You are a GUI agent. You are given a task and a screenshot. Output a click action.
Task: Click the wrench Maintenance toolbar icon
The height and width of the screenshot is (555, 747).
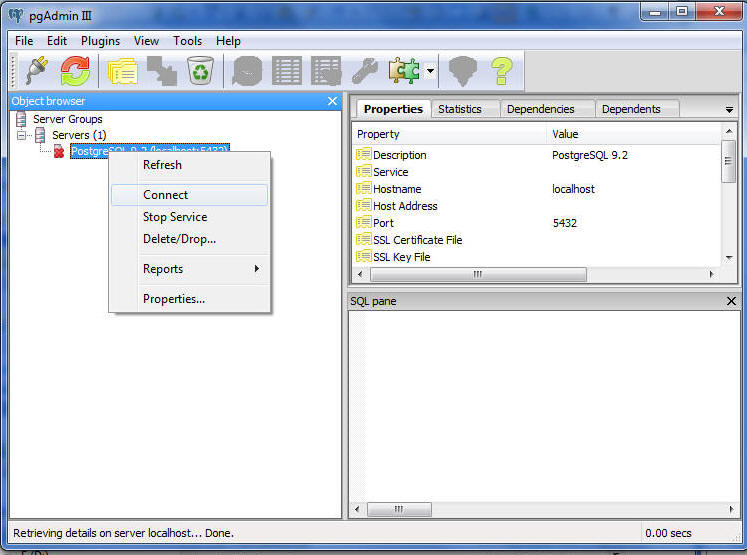click(366, 70)
